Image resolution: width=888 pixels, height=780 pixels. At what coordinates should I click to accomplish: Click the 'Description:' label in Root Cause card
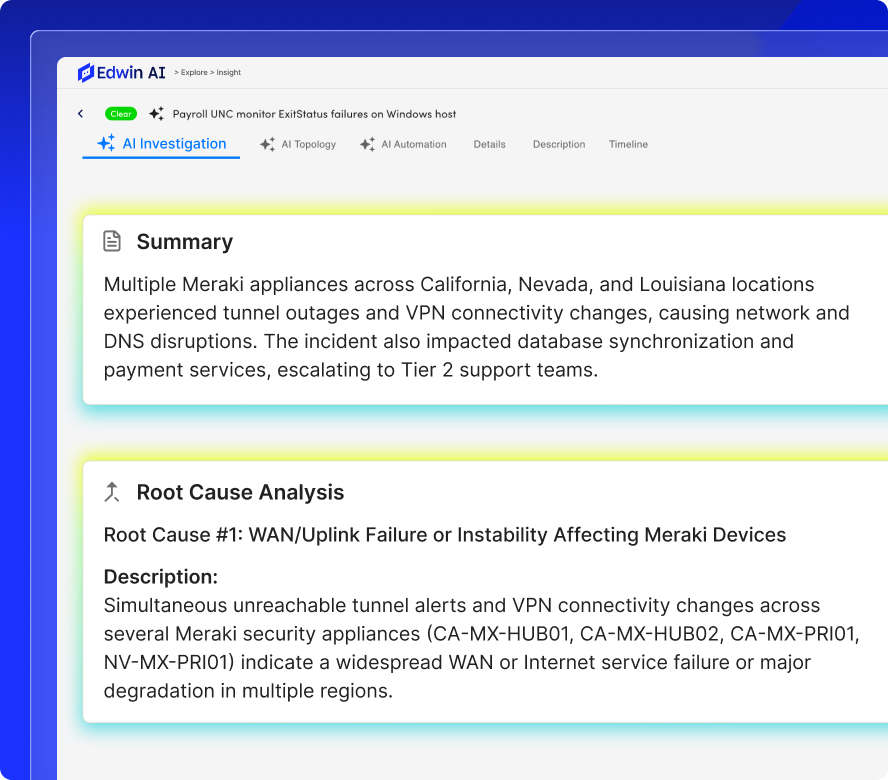click(161, 577)
